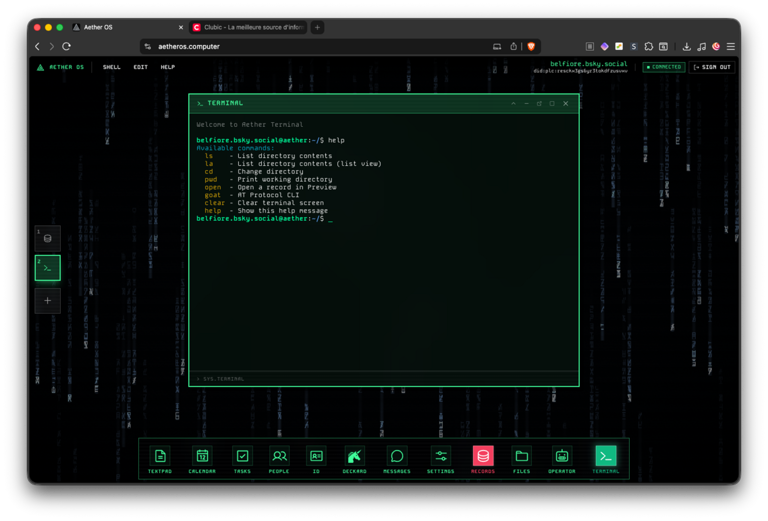Viewport: 768px width, 521px height.
Task: Reload the page
Action: click(x=67, y=47)
